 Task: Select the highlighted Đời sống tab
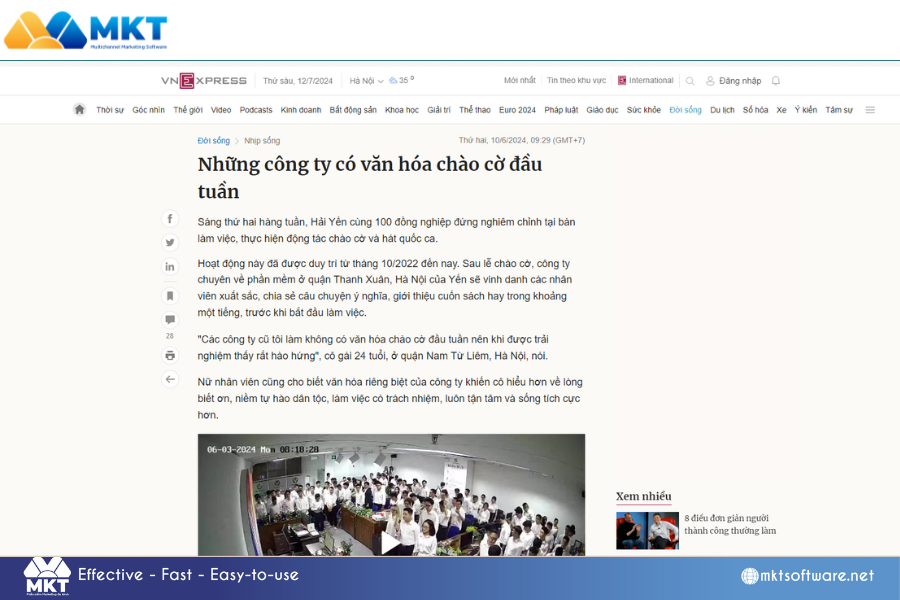[685, 110]
